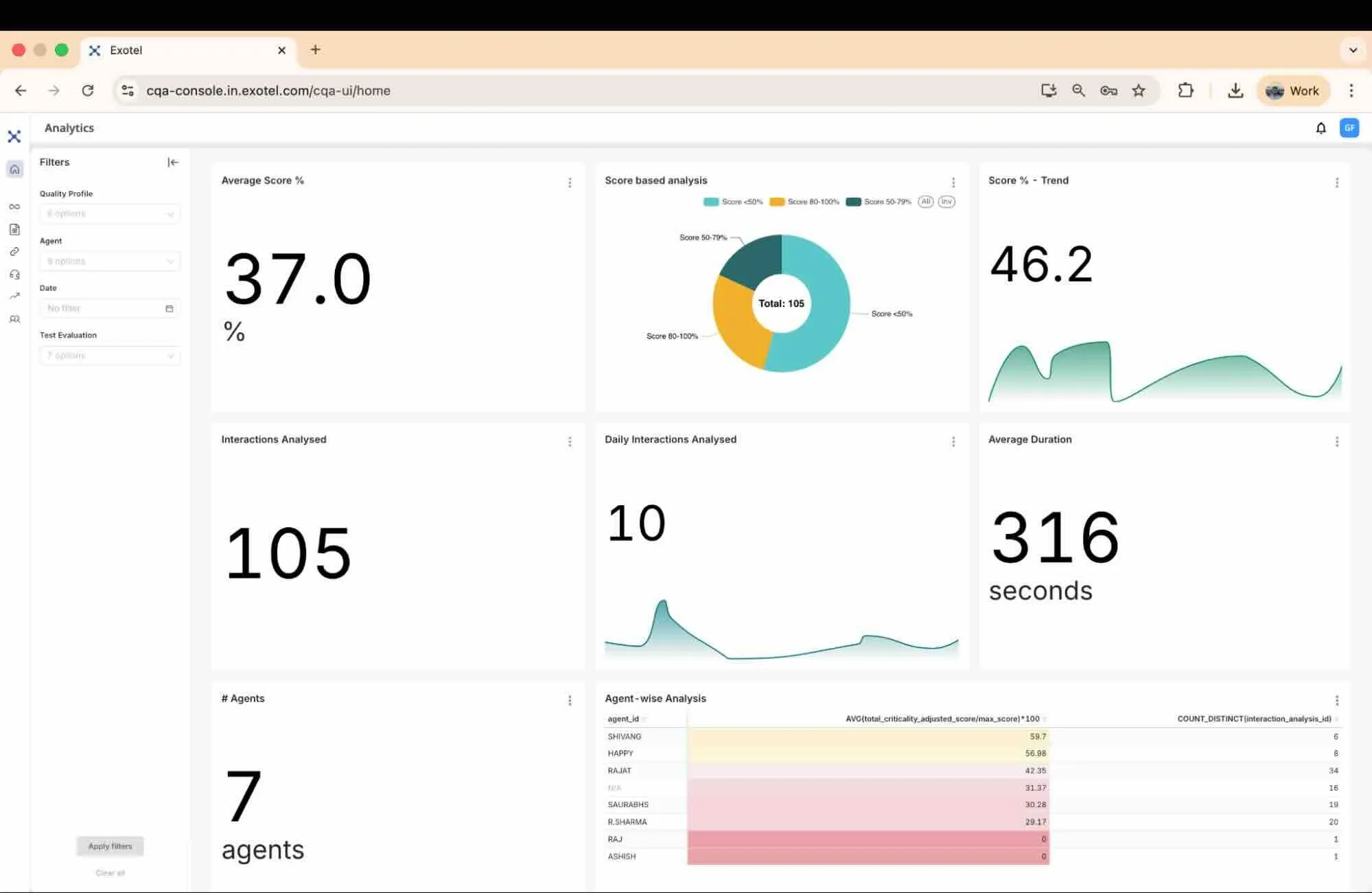Expand the Agent filter dropdown
Screen dimensions: 1372x893
click(x=110, y=261)
